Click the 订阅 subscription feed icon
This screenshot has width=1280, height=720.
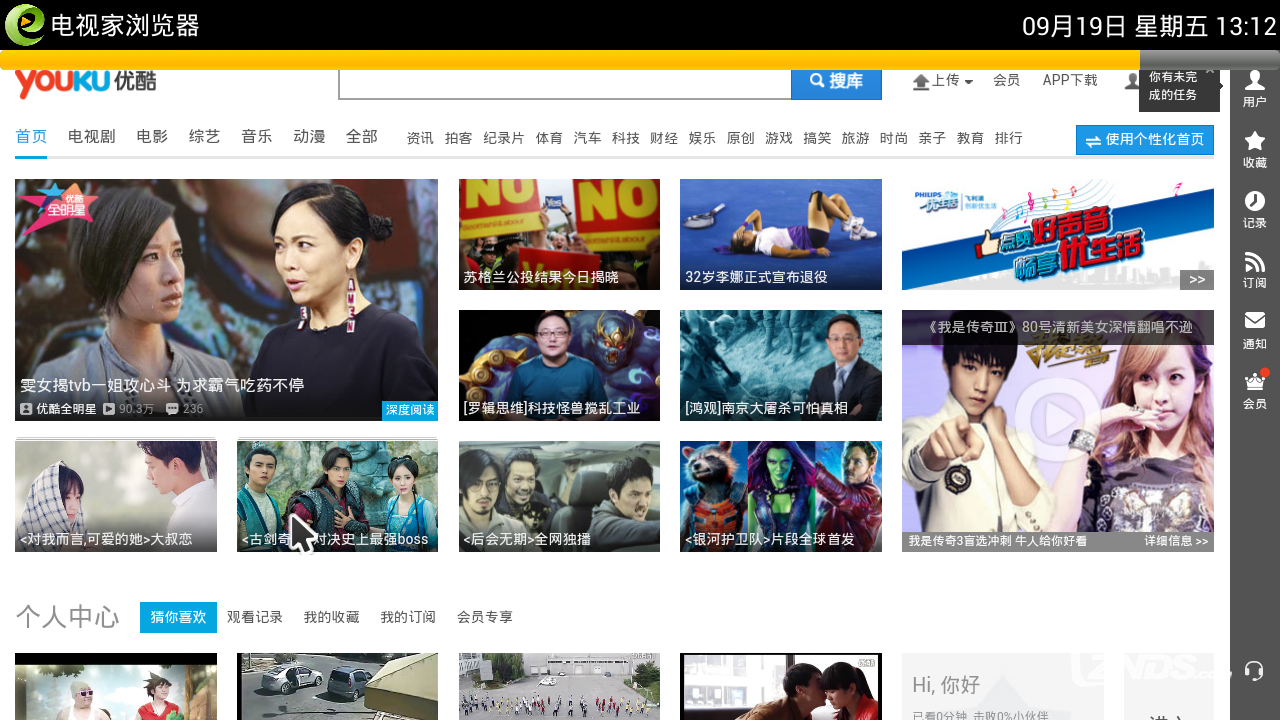[1254, 269]
